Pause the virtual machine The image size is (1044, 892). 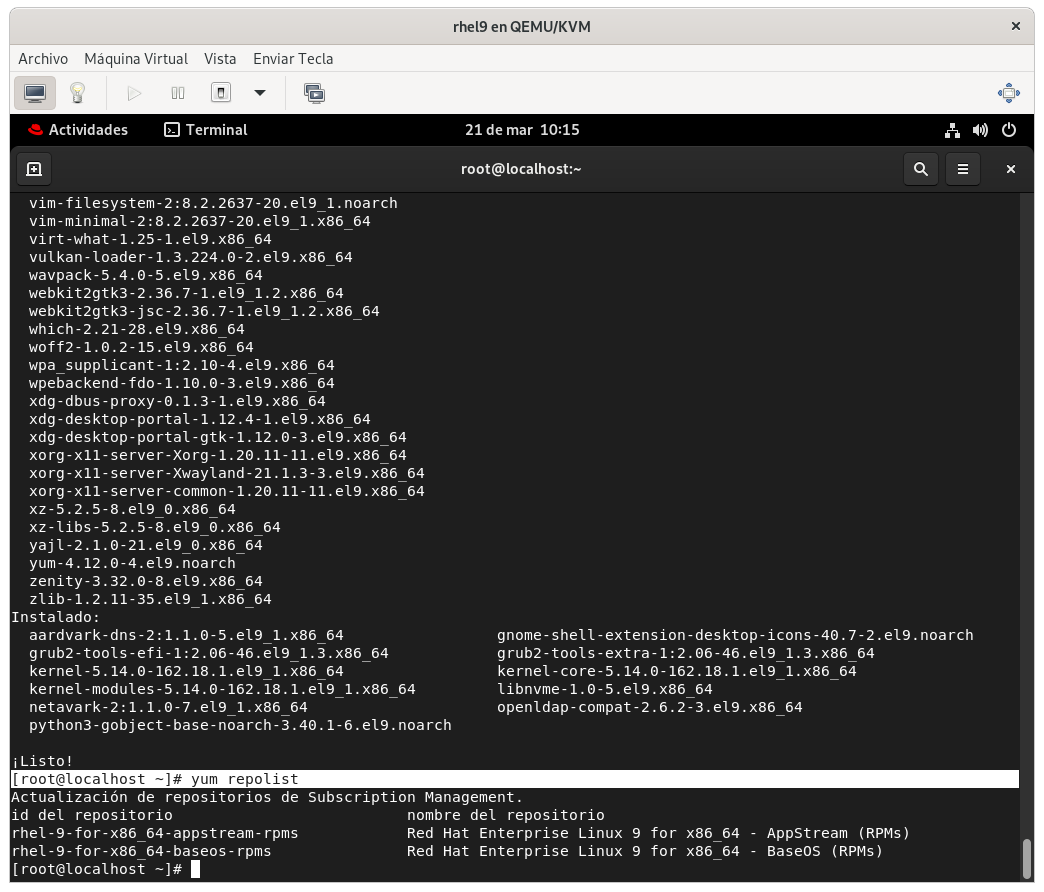178,93
